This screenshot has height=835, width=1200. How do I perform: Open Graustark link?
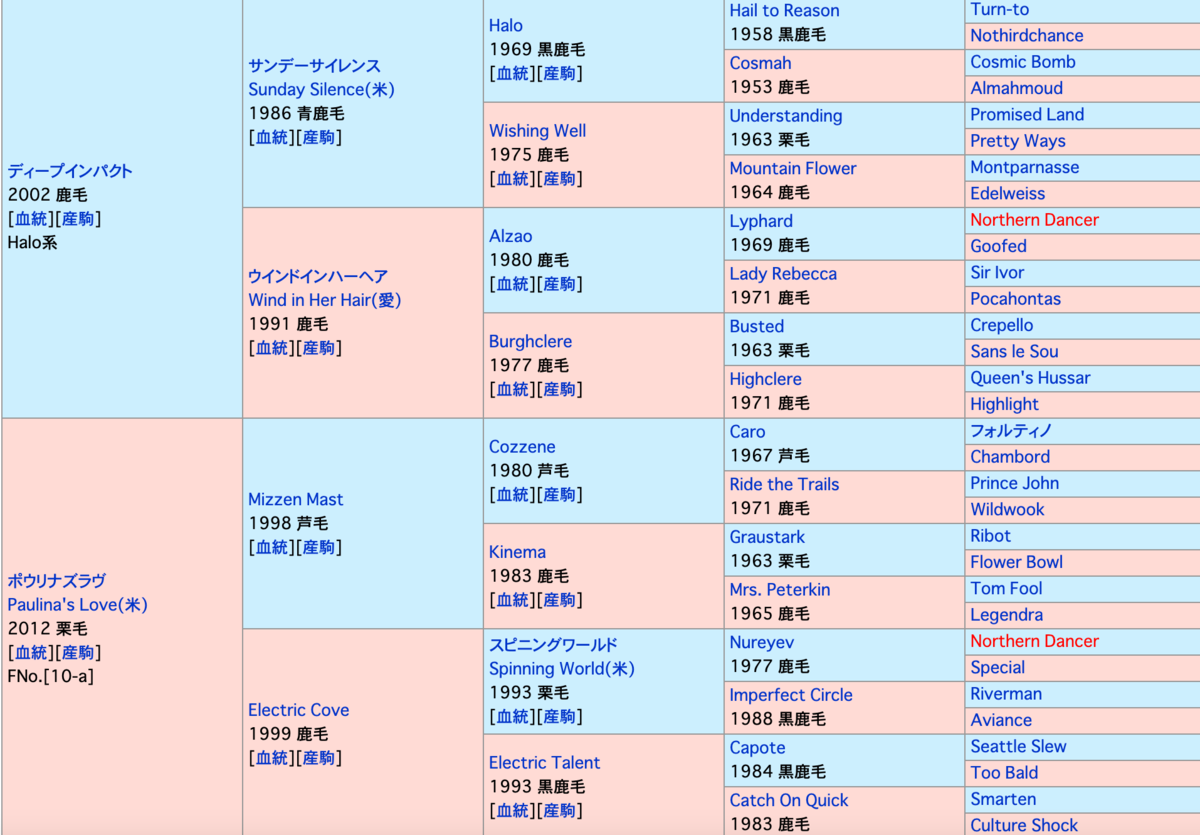tap(768, 537)
